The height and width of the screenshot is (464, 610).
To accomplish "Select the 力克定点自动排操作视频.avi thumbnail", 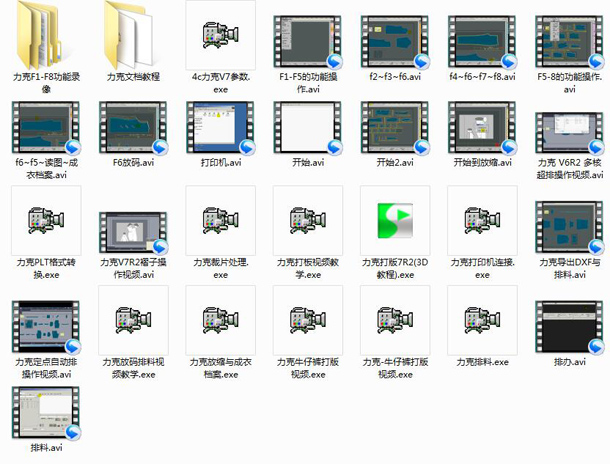I will coord(46,327).
